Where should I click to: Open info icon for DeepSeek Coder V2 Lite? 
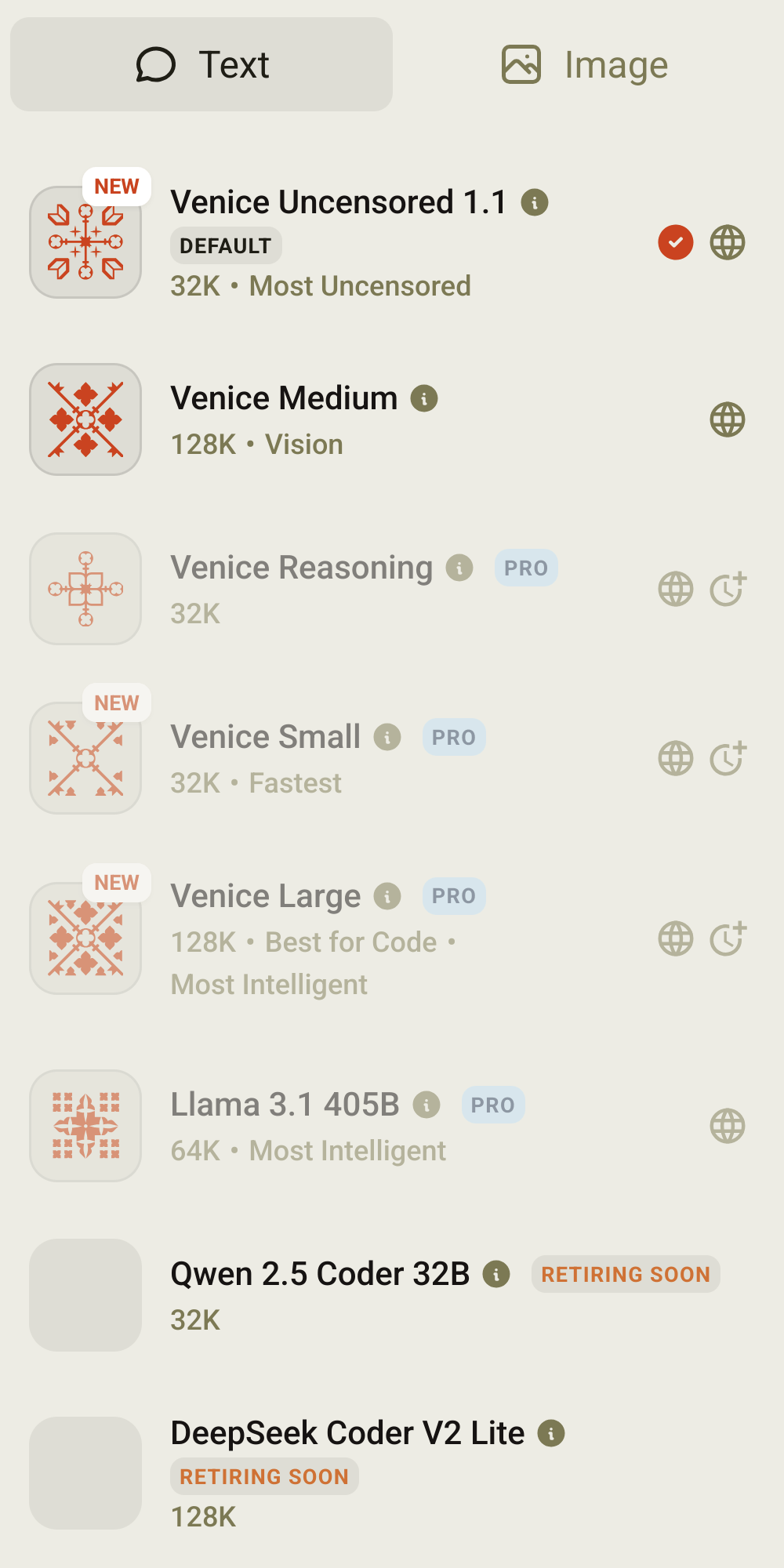click(x=551, y=1433)
